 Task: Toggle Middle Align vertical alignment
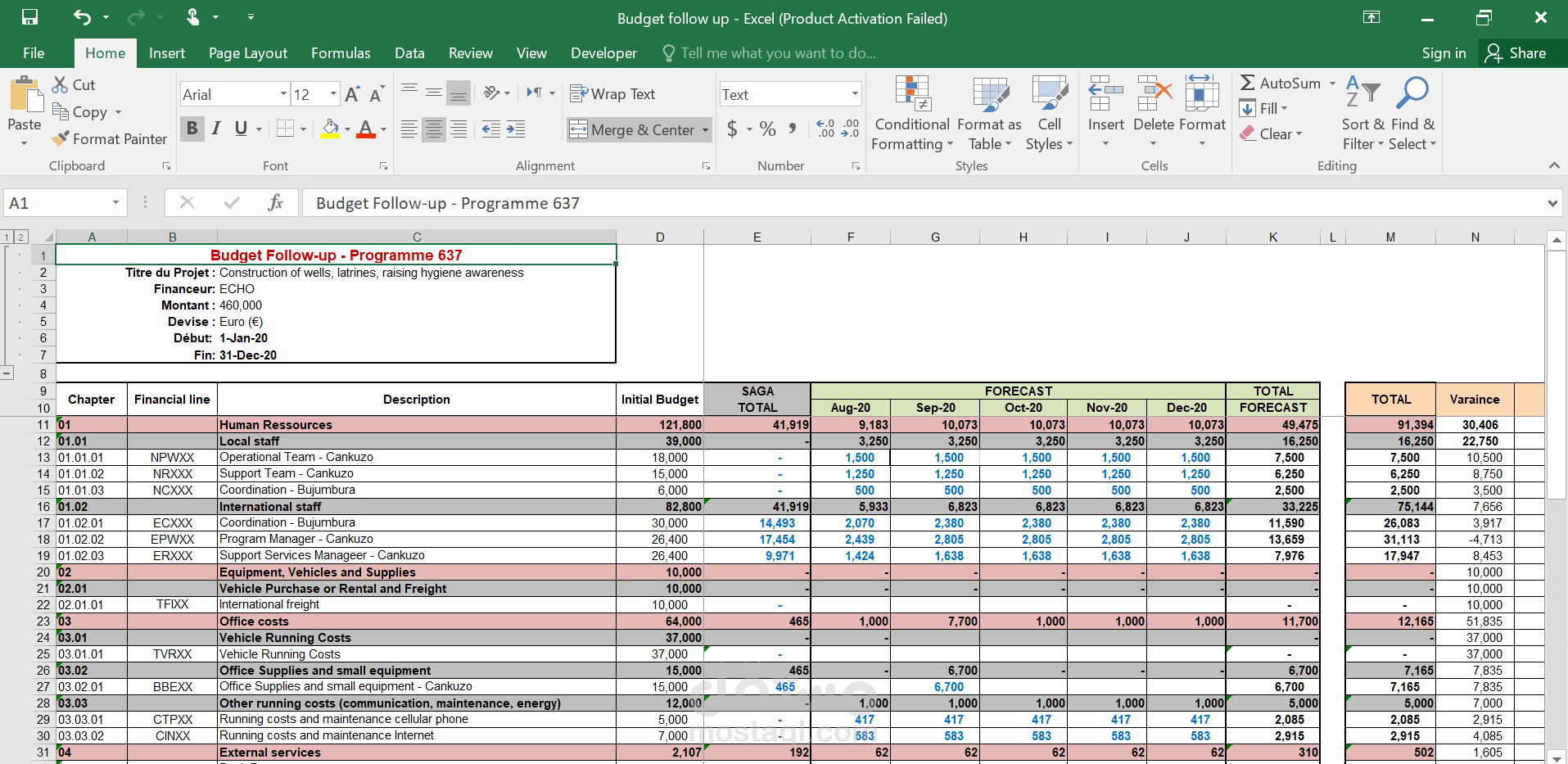coord(434,93)
